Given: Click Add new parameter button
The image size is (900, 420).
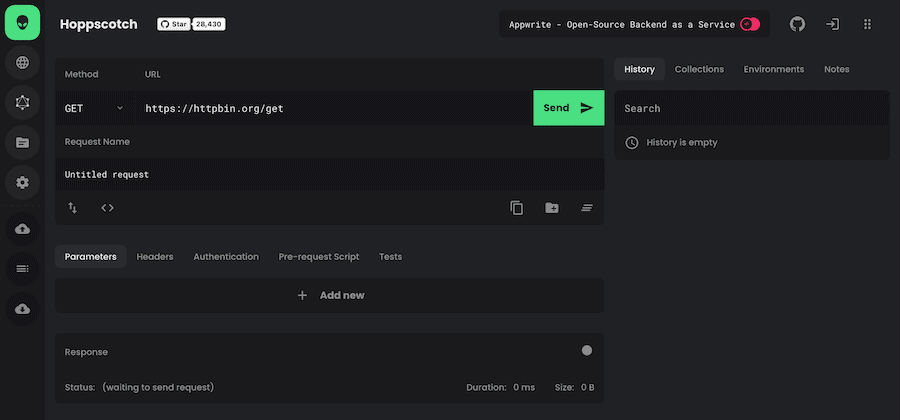Looking at the screenshot, I should [x=330, y=295].
